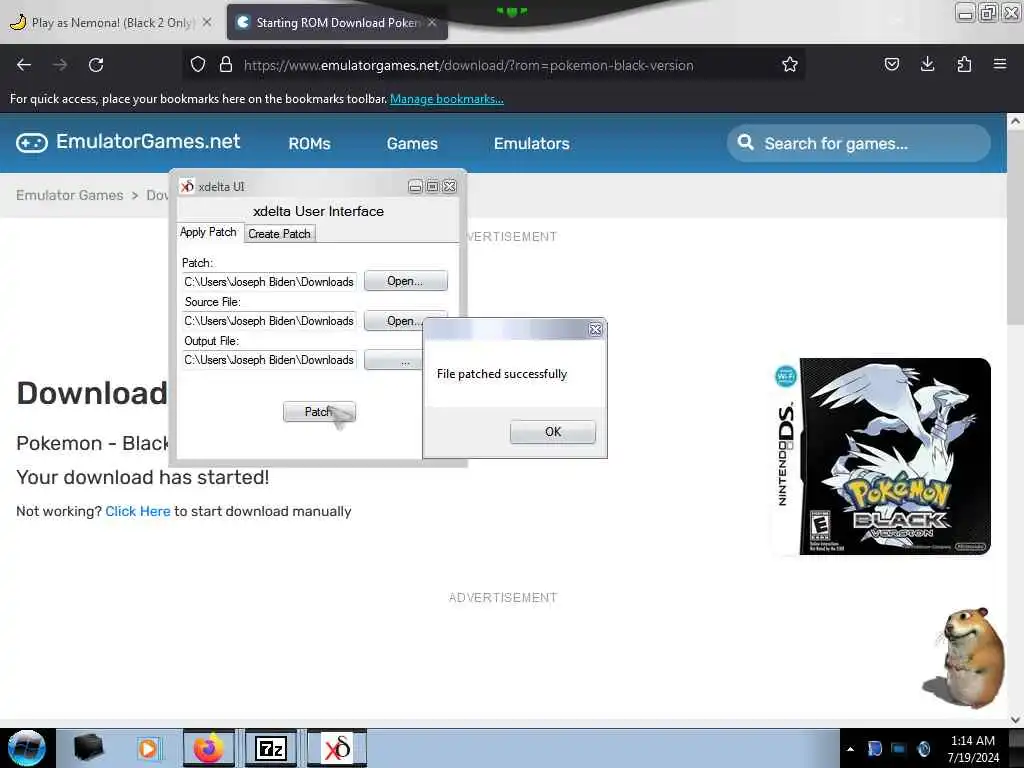Open the black box taskbar app
1024x768 pixels.
pos(89,748)
